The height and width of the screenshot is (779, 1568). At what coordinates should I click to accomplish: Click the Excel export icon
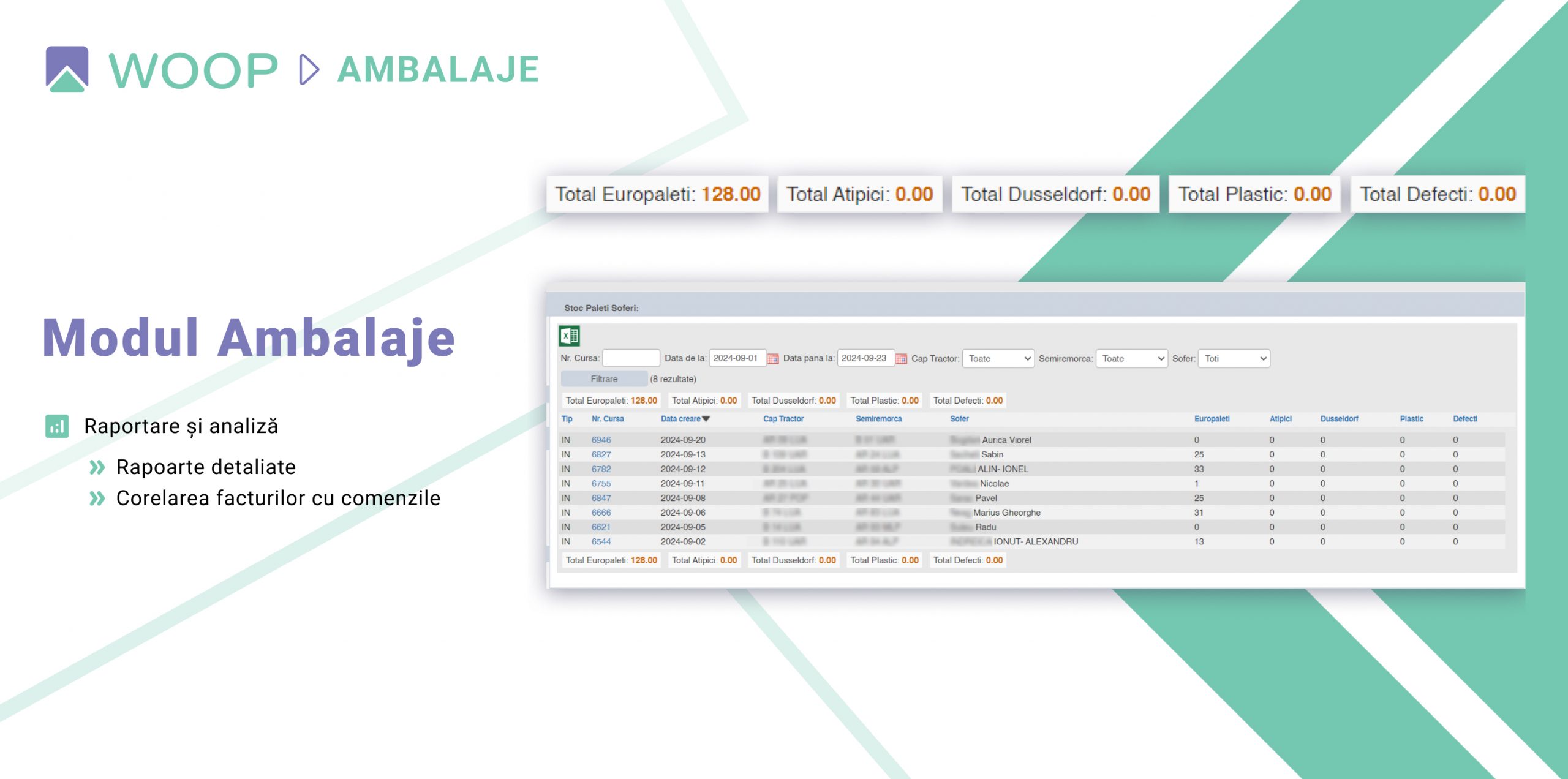click(569, 336)
